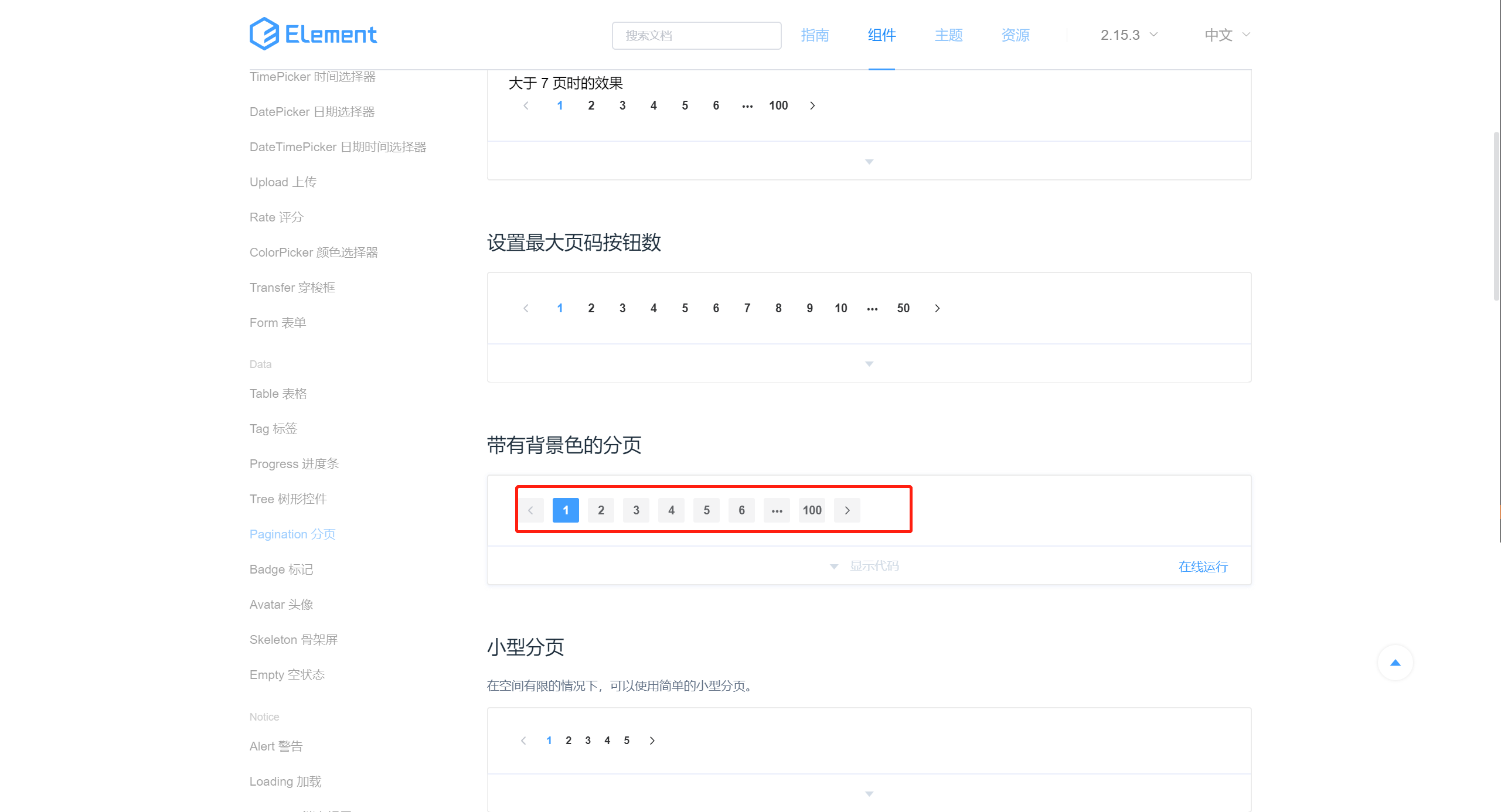Click next arrow in background-color pagination

[x=847, y=510]
